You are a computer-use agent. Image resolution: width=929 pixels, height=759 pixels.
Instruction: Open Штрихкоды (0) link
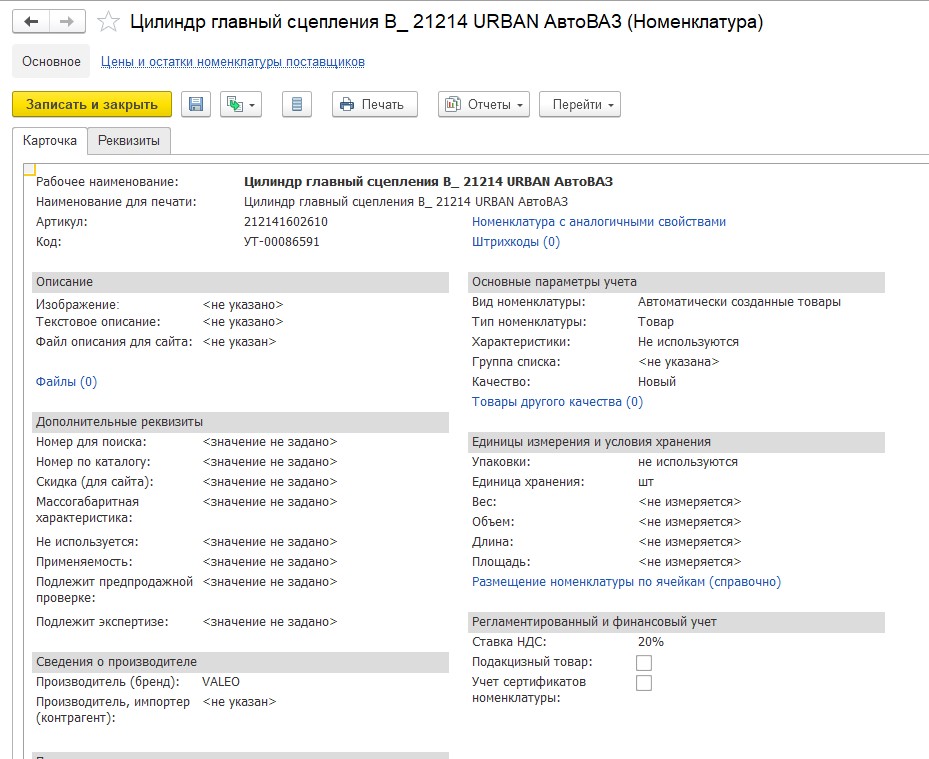[x=515, y=242]
